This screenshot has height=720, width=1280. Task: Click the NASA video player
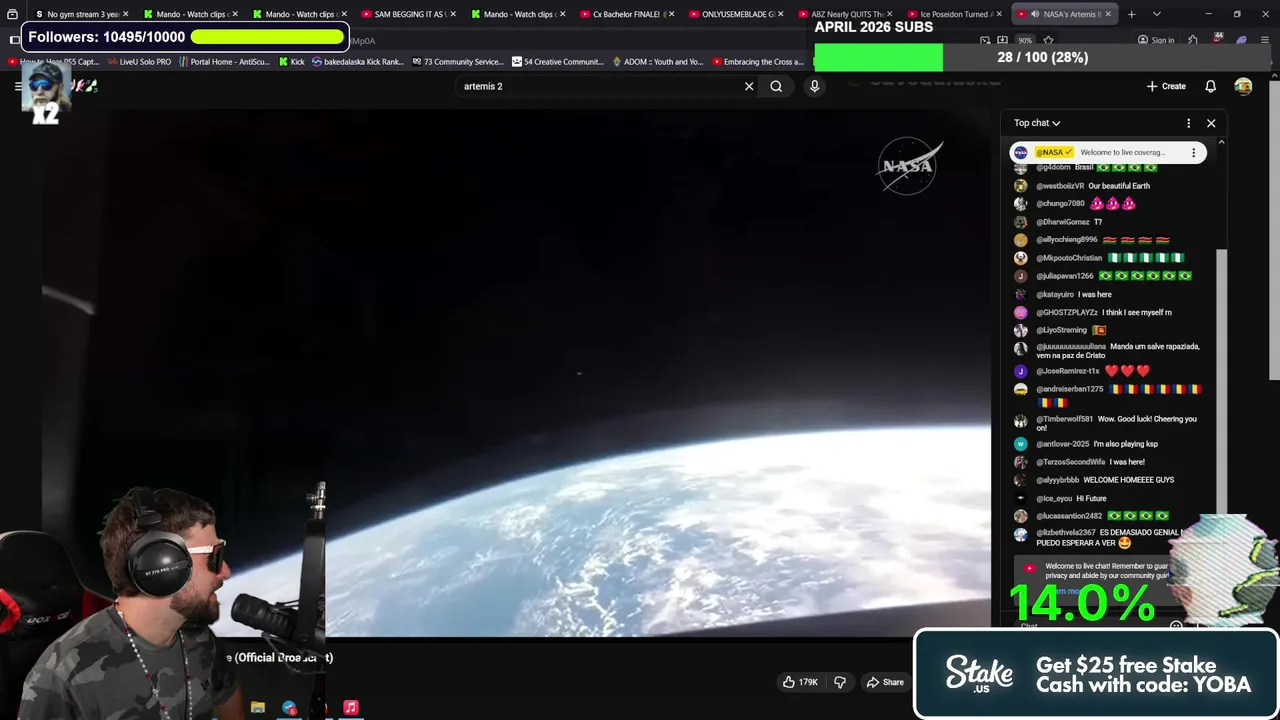coord(518,372)
